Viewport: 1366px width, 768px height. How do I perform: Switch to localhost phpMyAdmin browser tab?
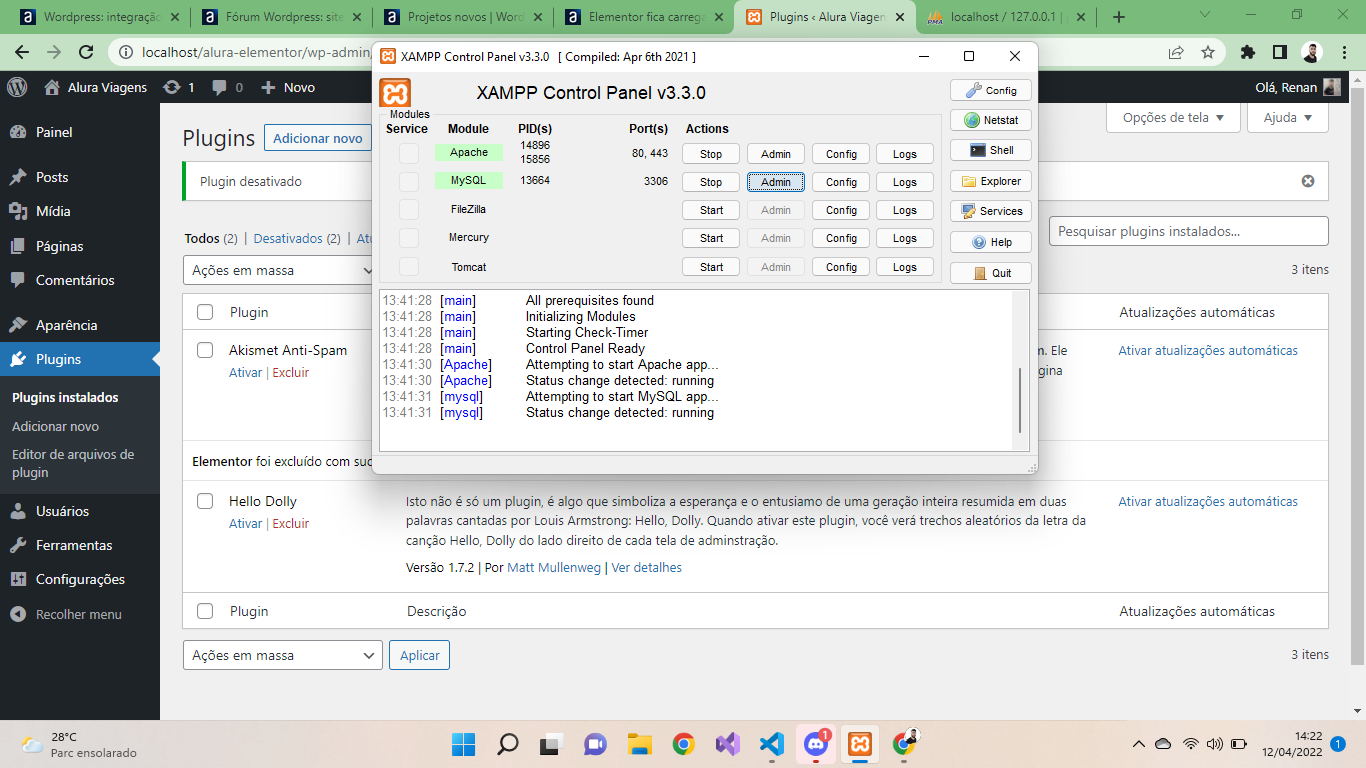pyautogui.click(x=1005, y=17)
